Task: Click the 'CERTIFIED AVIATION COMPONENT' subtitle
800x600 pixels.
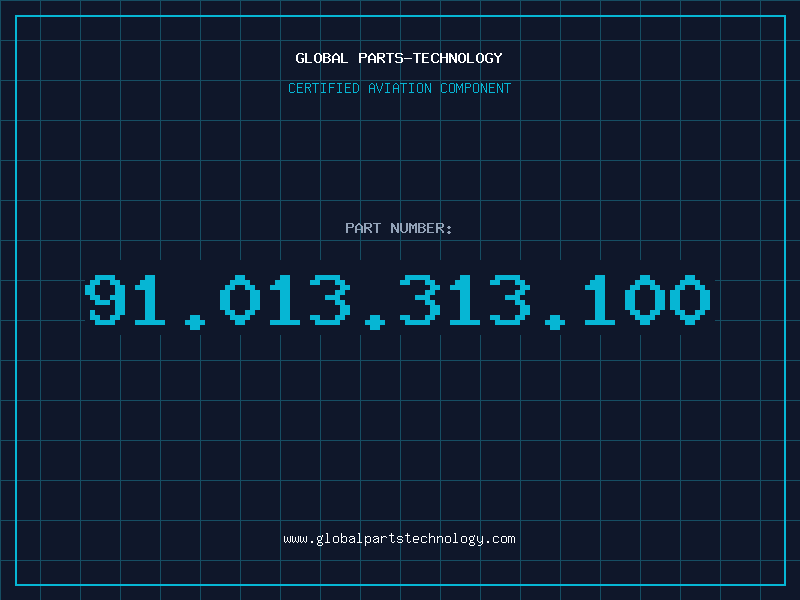Action: pyautogui.click(x=399, y=88)
